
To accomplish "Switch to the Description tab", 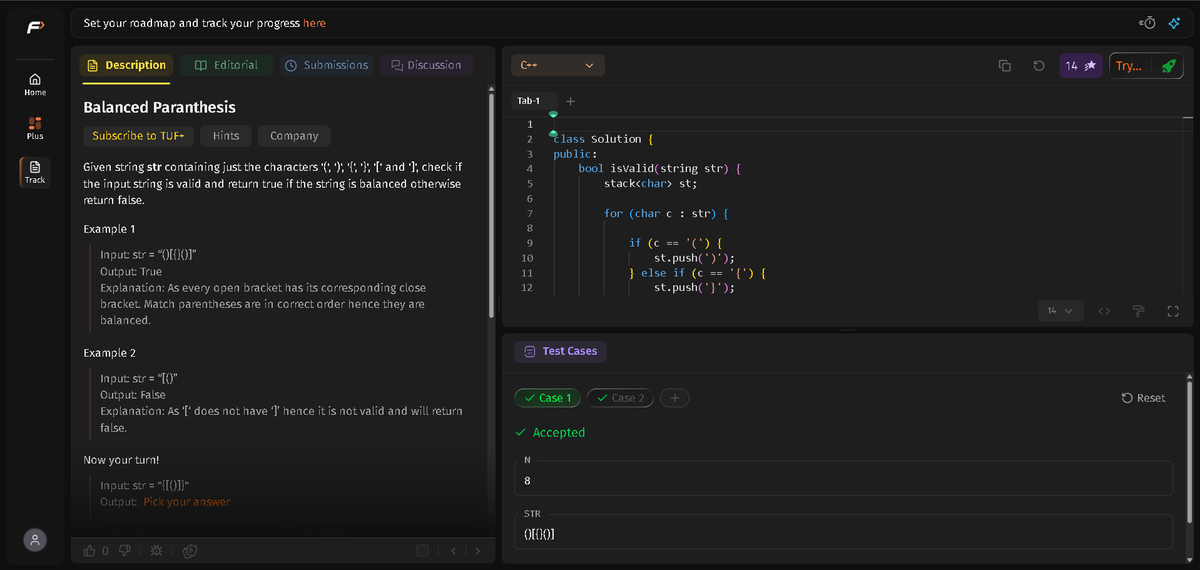I will pyautogui.click(x=127, y=65).
